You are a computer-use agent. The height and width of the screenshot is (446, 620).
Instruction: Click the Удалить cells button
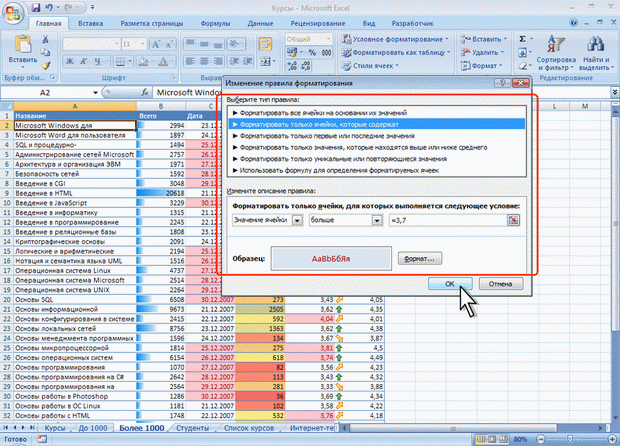click(482, 52)
